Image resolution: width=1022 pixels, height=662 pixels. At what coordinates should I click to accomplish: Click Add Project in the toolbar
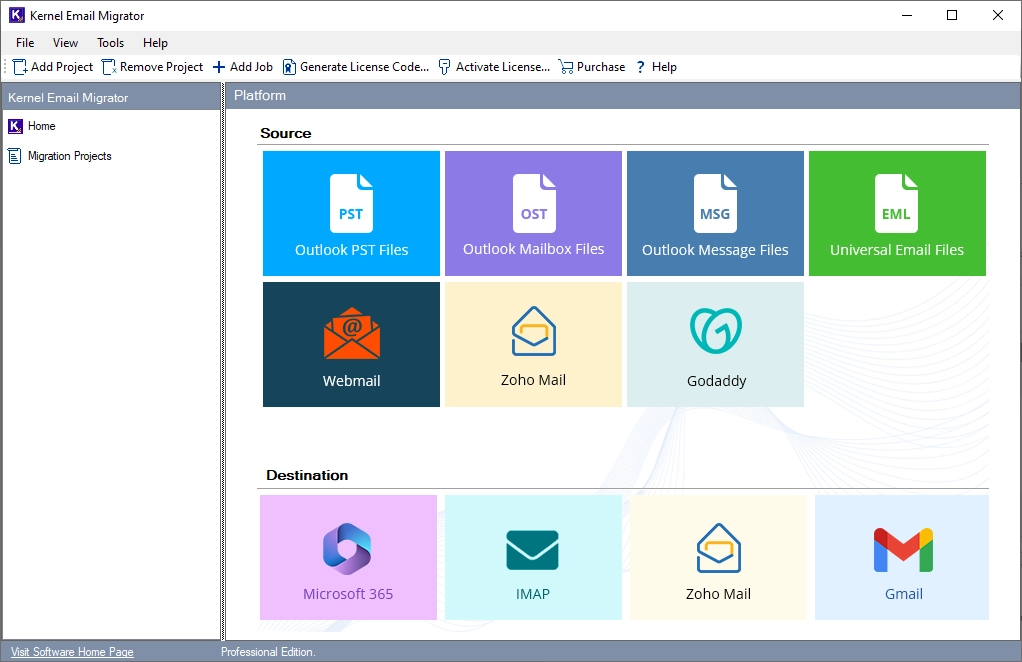[x=53, y=66]
